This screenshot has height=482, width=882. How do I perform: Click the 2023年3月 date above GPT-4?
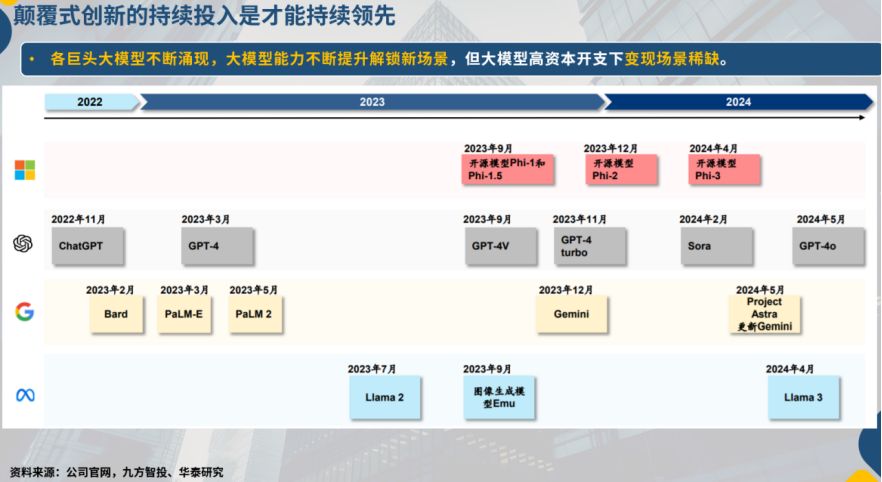pos(205,219)
